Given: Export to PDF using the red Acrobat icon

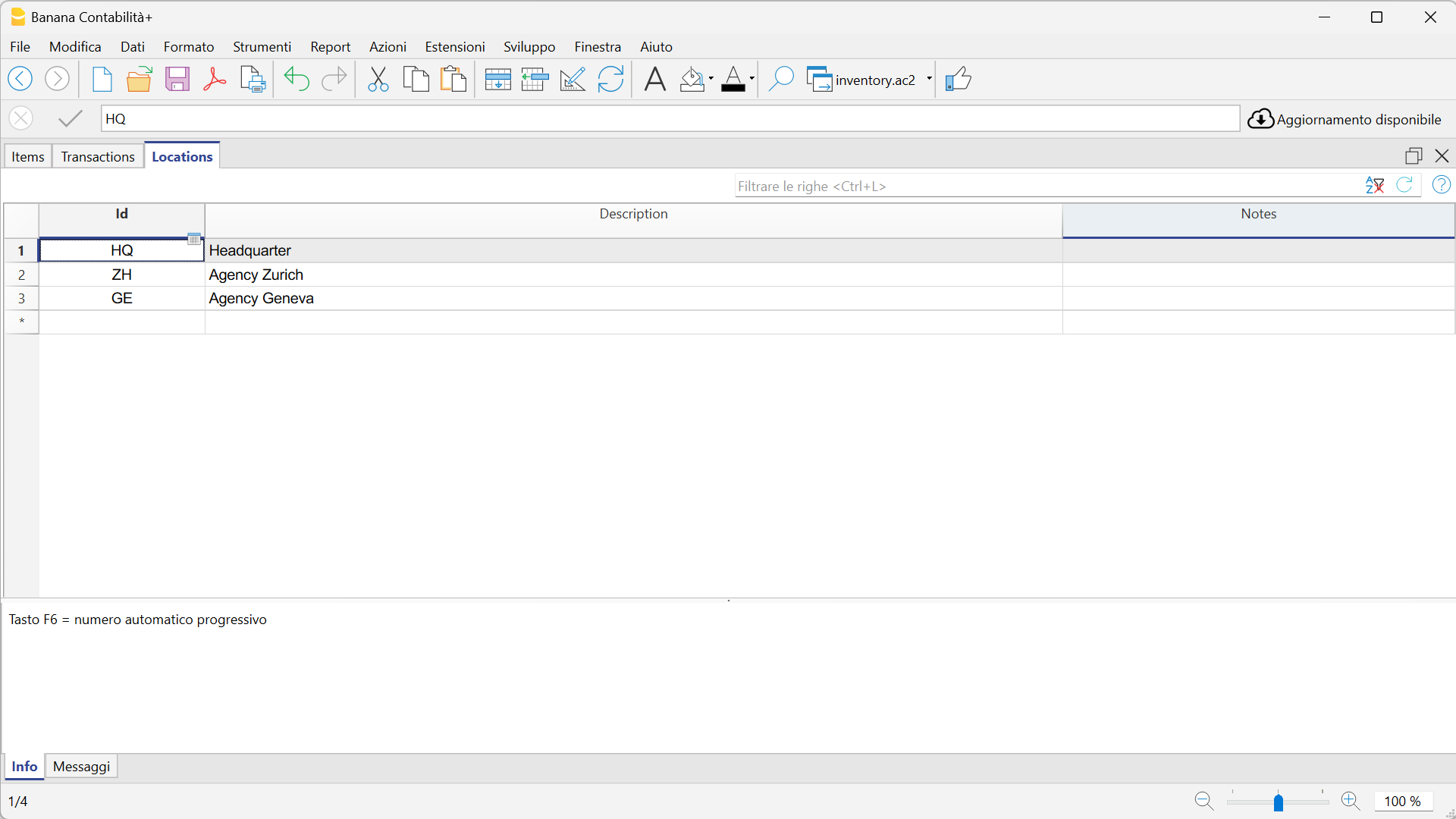Looking at the screenshot, I should [x=215, y=79].
